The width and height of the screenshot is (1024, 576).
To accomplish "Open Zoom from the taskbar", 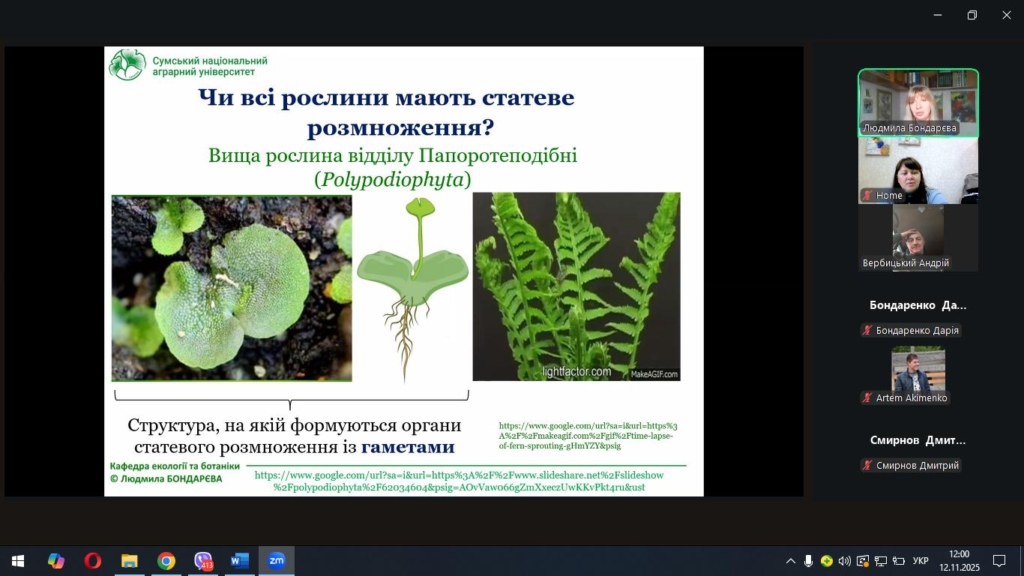I will point(276,561).
